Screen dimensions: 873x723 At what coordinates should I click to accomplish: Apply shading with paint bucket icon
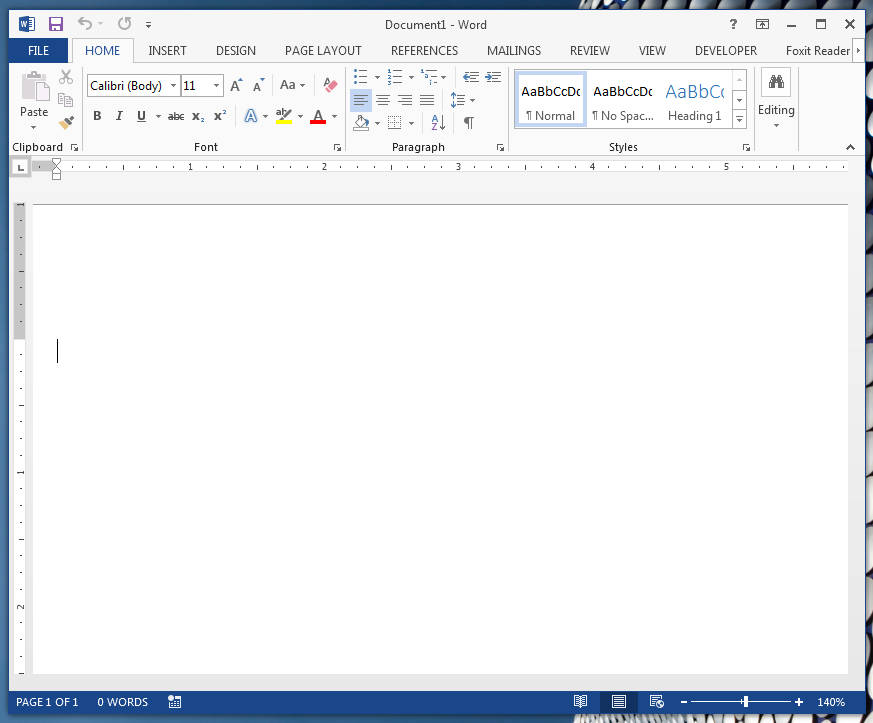coord(361,122)
